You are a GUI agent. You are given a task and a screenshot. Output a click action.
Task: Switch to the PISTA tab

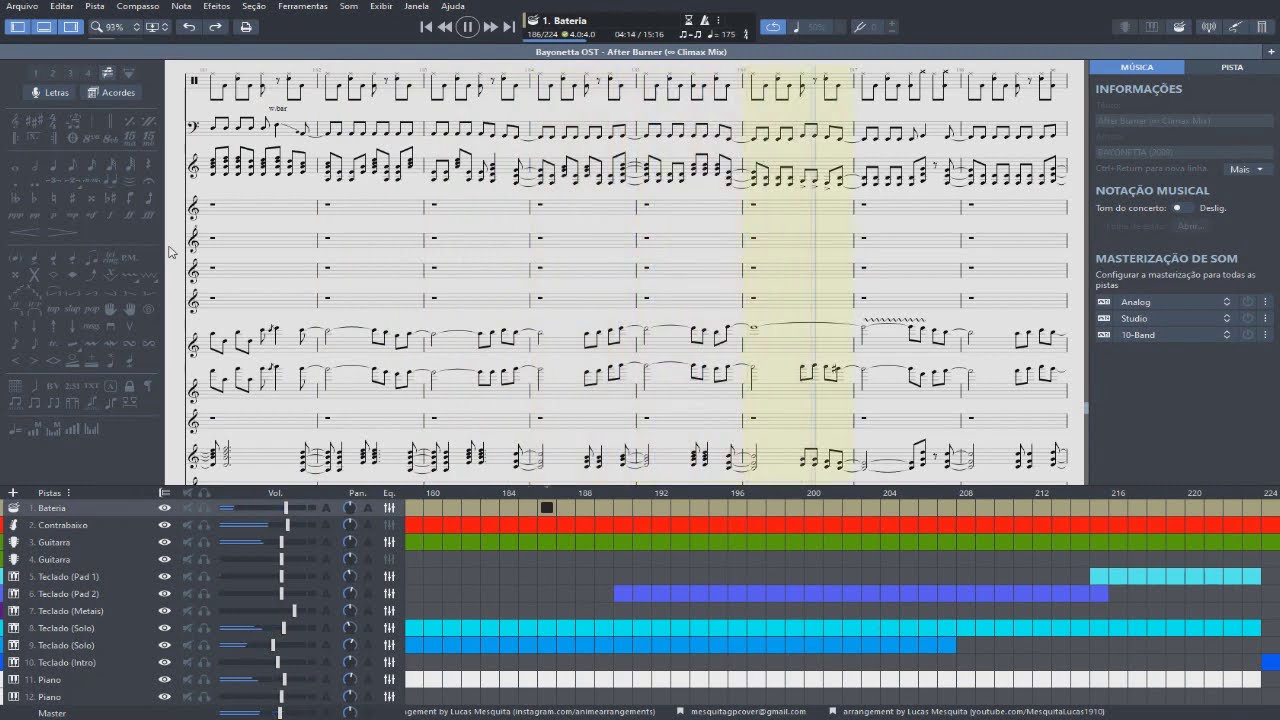click(x=1232, y=67)
